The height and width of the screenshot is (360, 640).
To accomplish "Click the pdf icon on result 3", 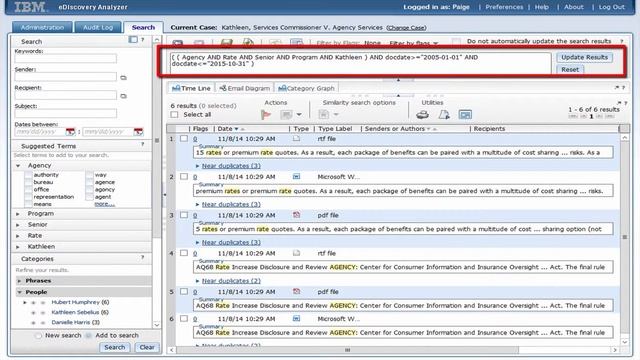I will point(296,215).
